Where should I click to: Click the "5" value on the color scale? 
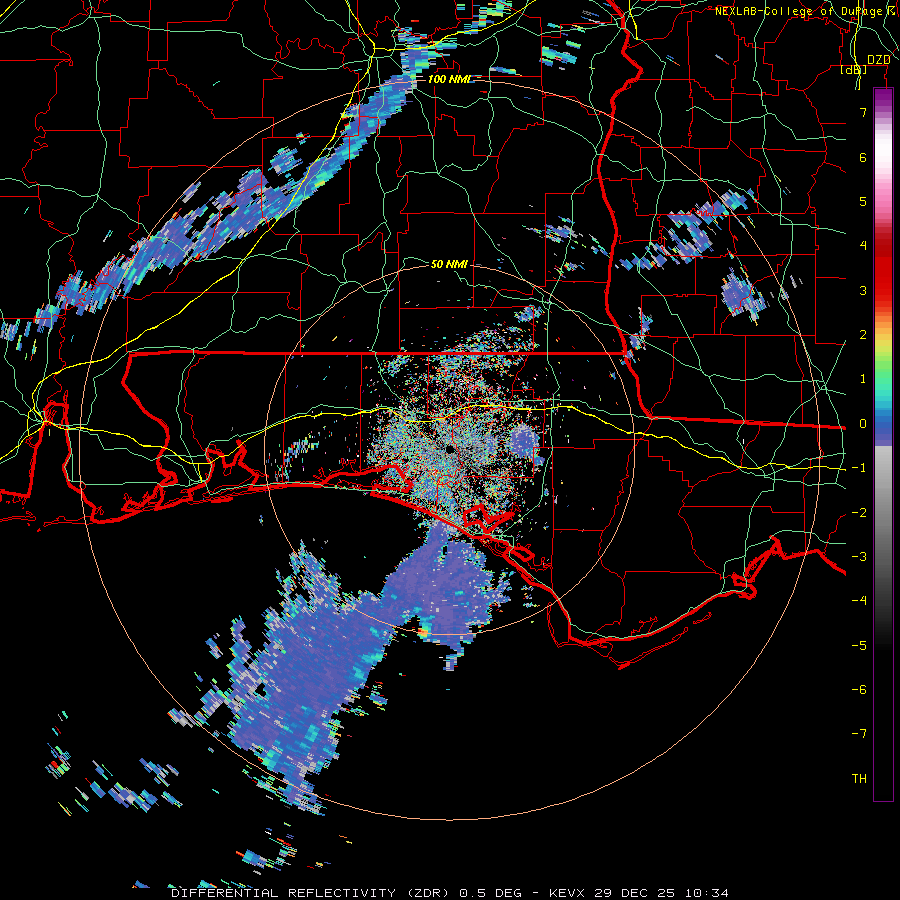point(863,201)
